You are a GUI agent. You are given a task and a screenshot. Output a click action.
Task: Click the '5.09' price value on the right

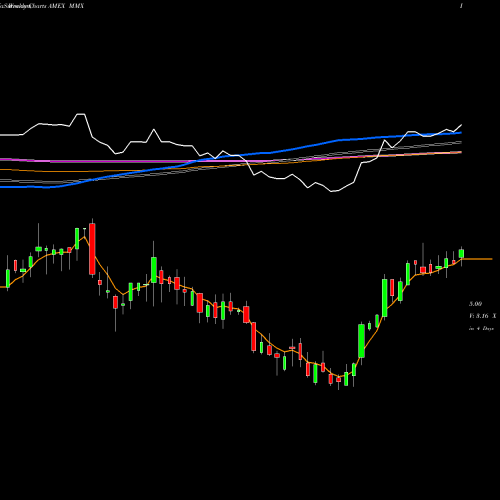click(475, 304)
